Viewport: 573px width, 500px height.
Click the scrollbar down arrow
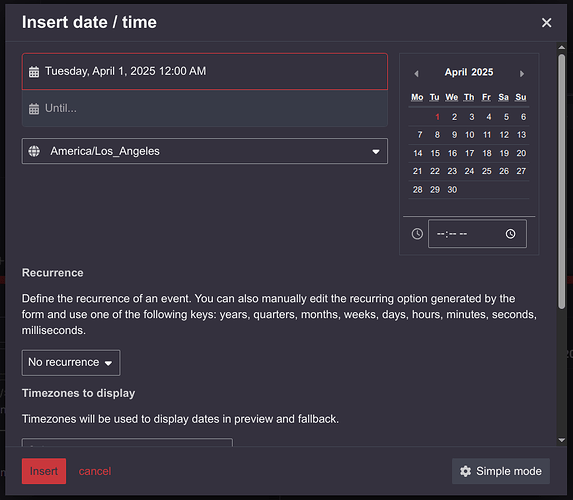(562, 440)
